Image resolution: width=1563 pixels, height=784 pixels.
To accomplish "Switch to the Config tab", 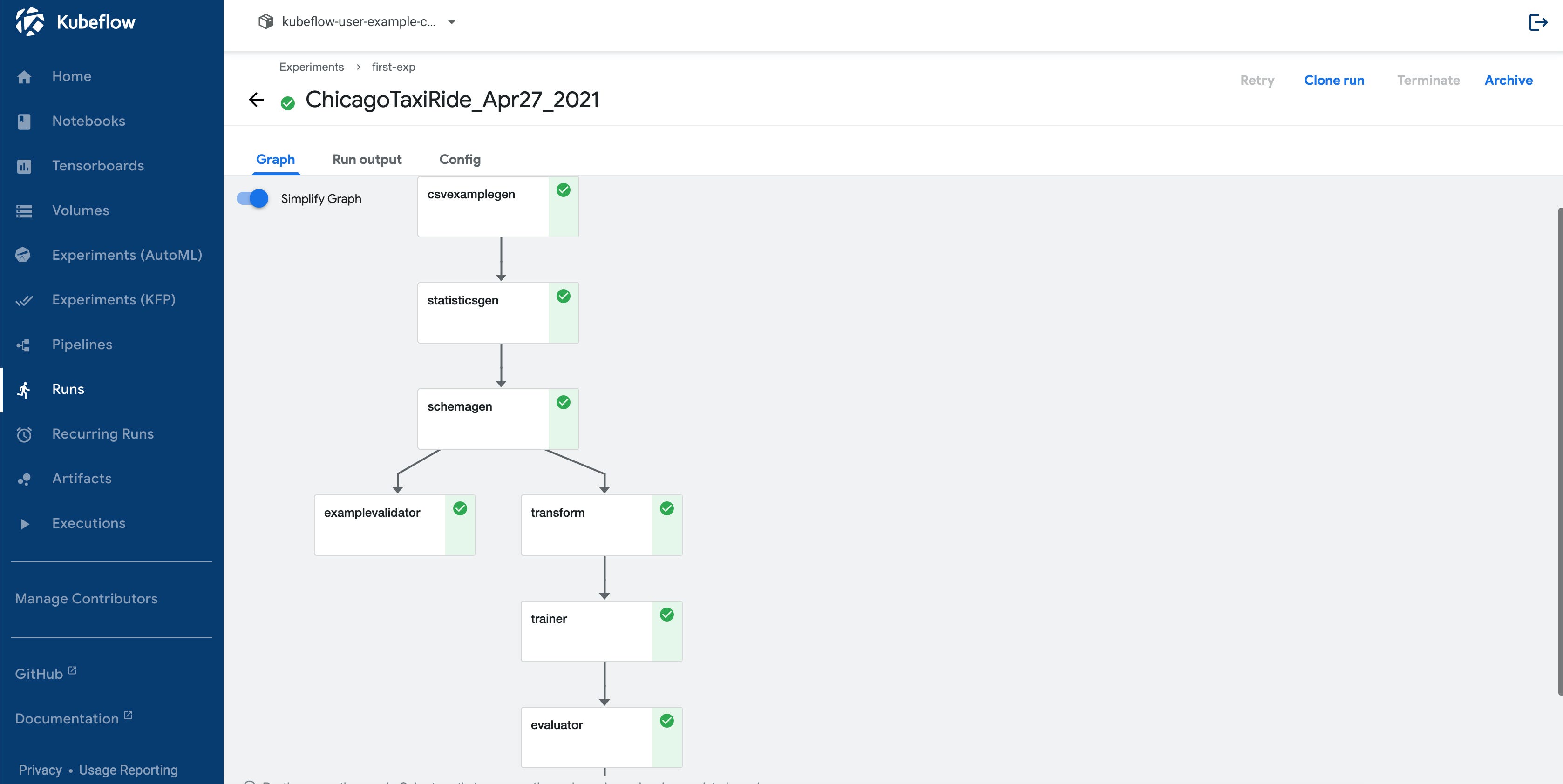I will pos(460,160).
